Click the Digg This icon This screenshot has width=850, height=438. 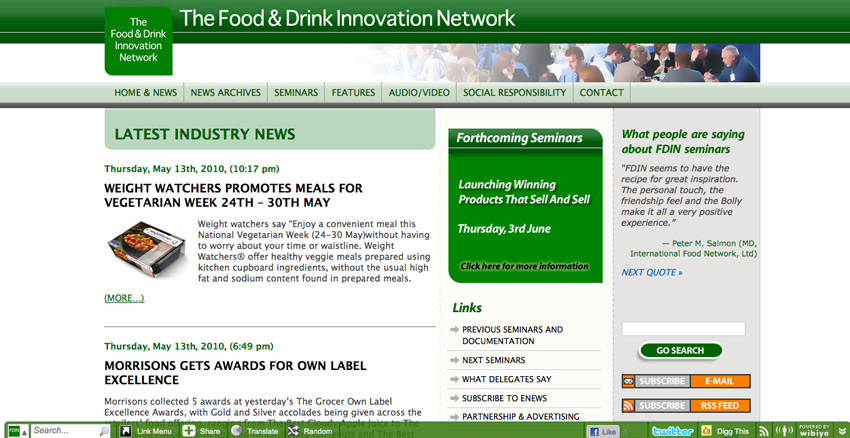[706, 431]
